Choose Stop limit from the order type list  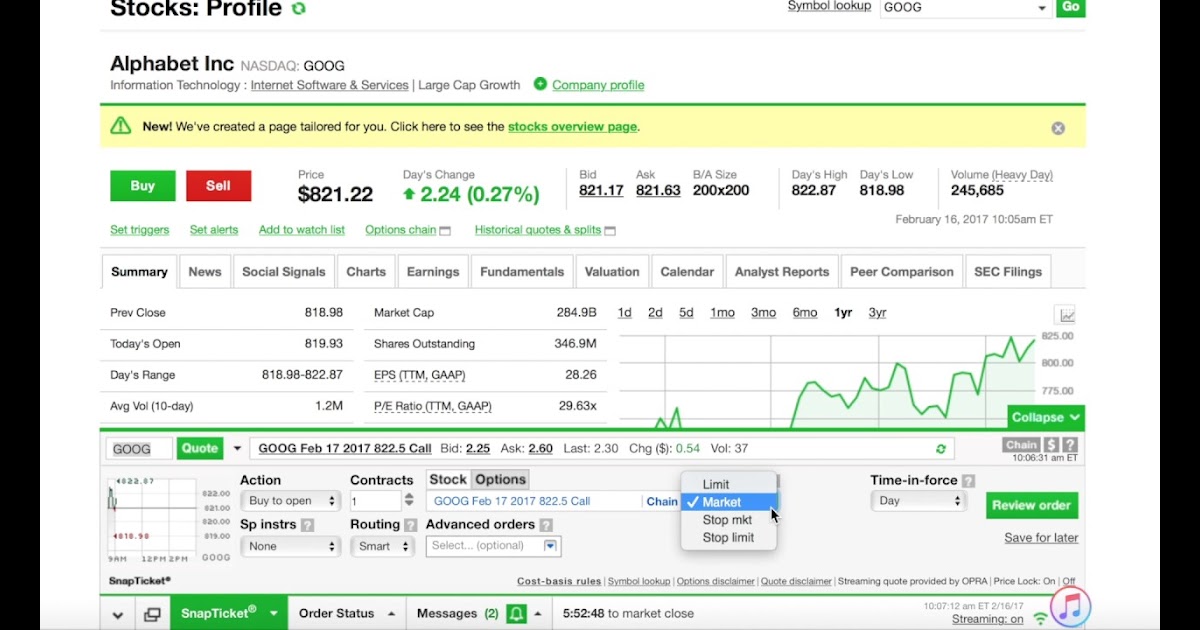(728, 538)
